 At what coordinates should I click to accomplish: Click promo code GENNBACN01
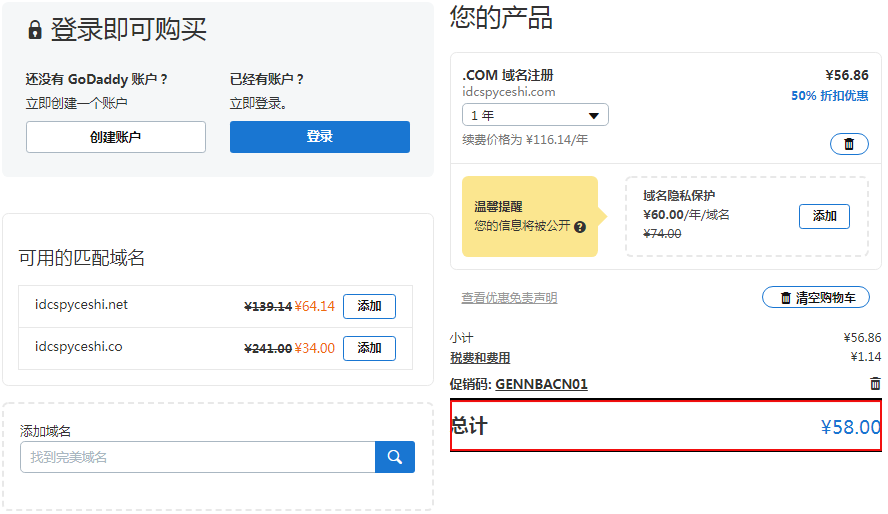[541, 384]
